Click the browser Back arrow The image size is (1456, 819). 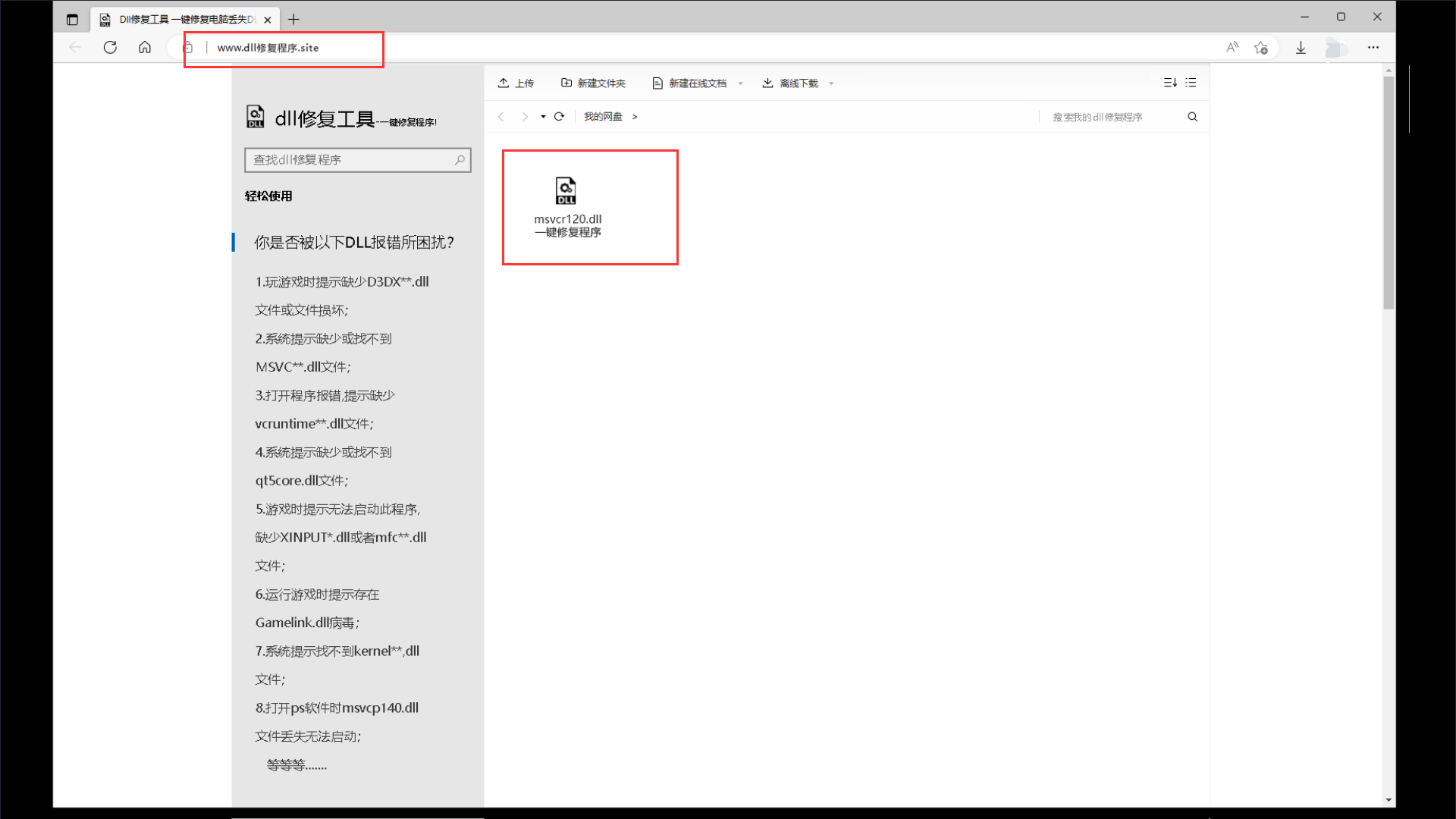coord(75,47)
